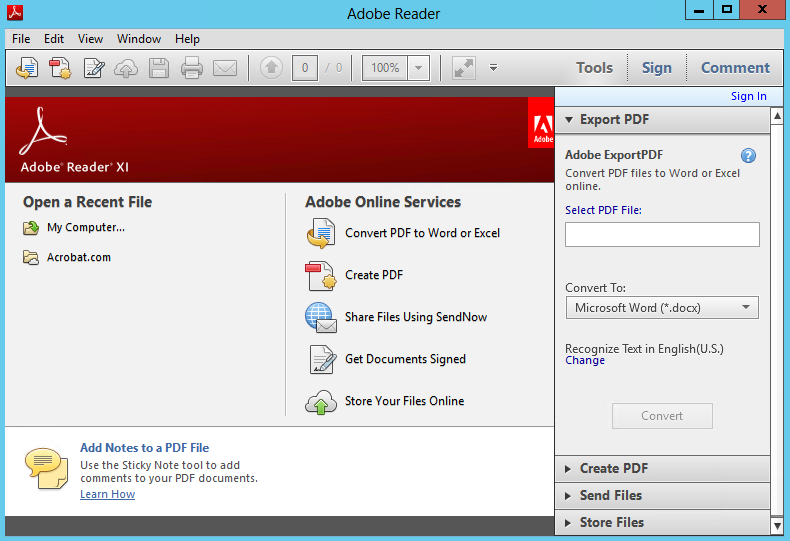Switch to the Comment pane
790x541 pixels.
pyautogui.click(x=735, y=68)
